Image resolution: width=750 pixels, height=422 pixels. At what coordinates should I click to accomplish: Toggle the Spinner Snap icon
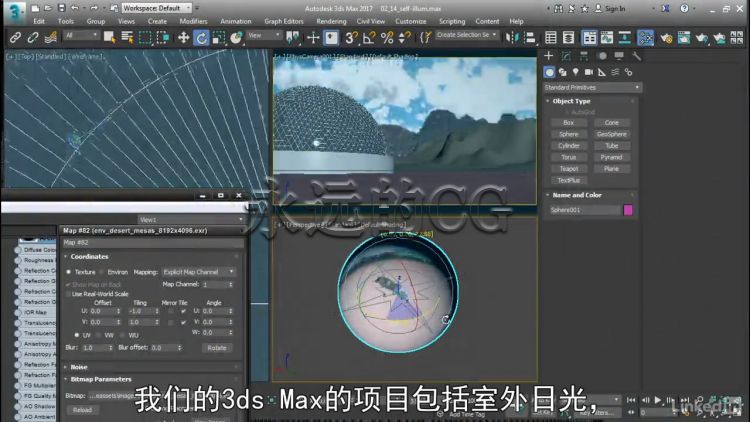coord(405,37)
